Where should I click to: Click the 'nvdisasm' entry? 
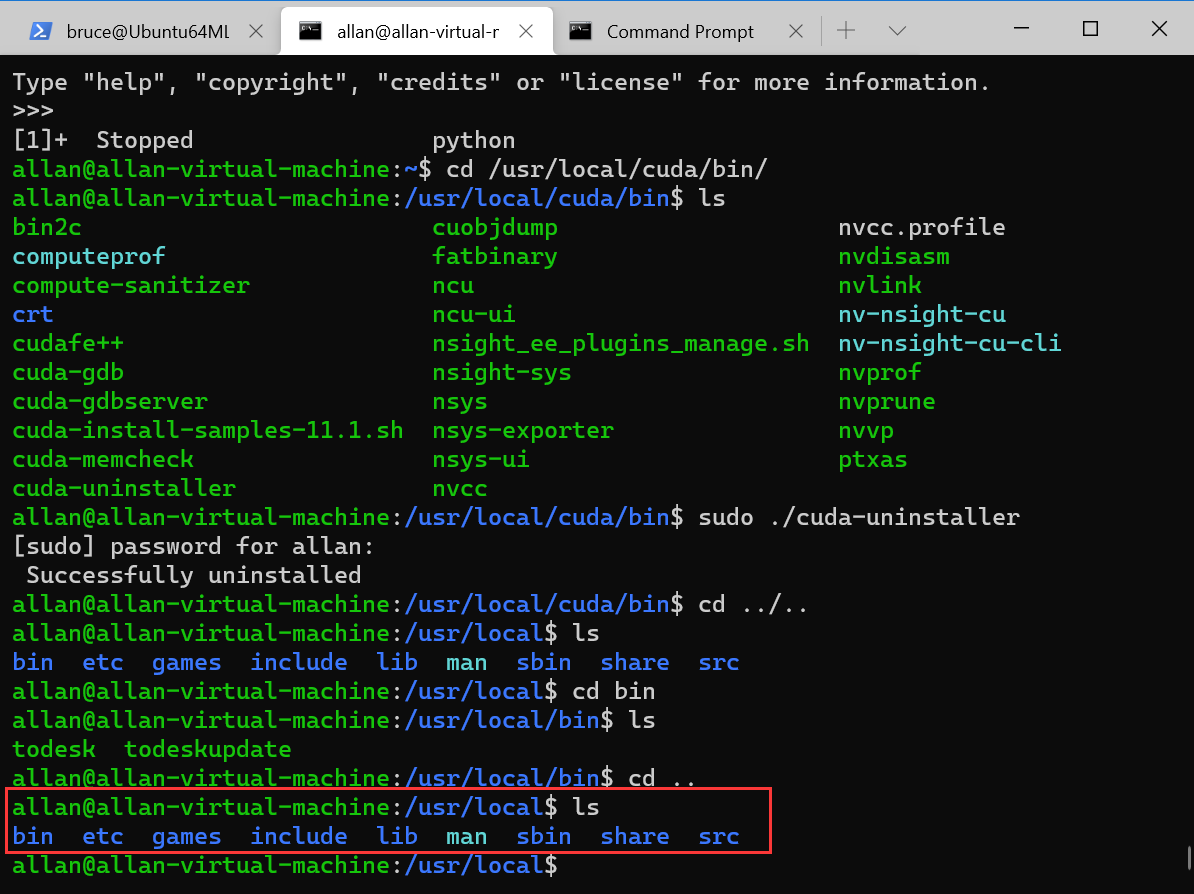(894, 256)
